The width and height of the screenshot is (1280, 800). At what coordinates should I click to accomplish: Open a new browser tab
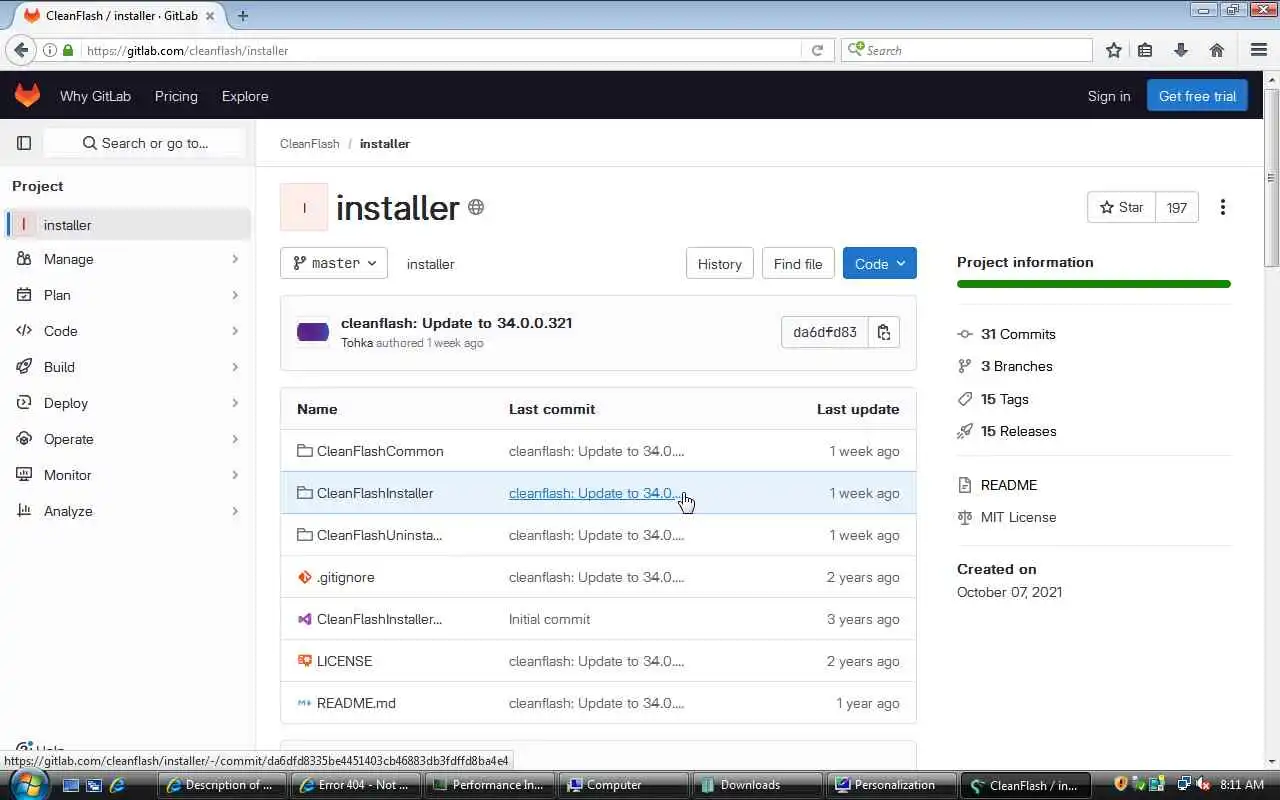point(243,15)
